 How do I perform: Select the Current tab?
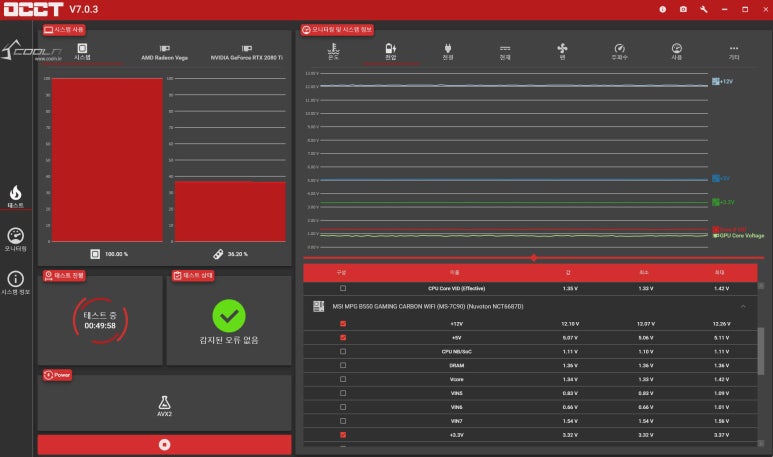[x=505, y=52]
